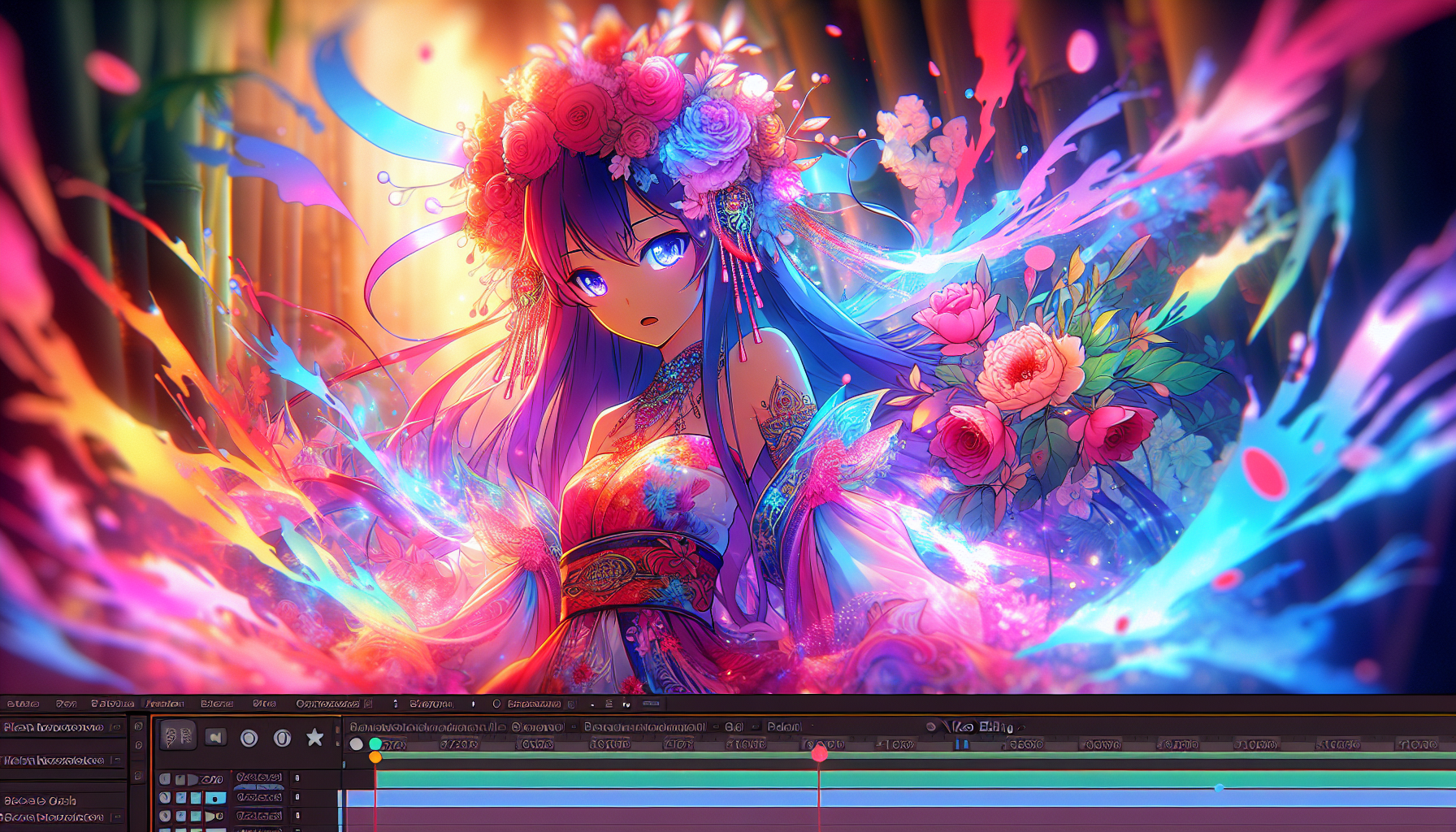Expand the first left panel row's small box

[116, 727]
